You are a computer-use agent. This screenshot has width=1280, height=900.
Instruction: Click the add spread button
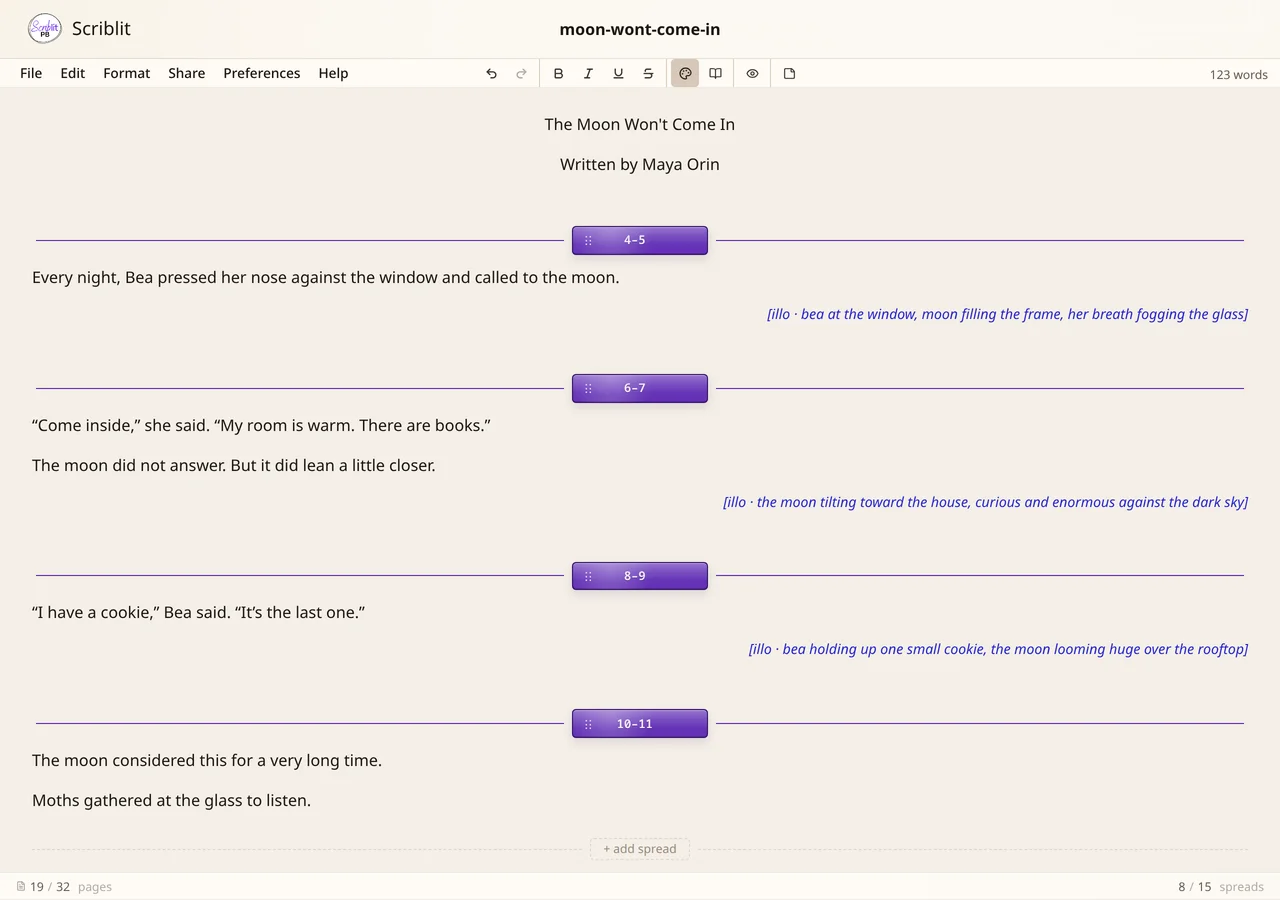[640, 849]
